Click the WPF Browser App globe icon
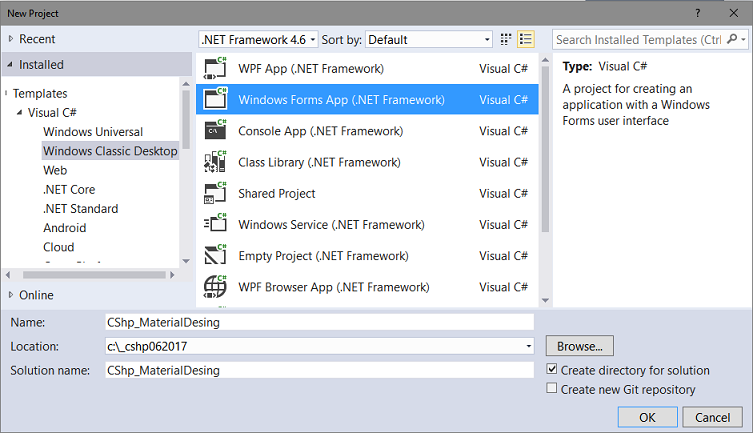This screenshot has height=433, width=753. point(215,286)
